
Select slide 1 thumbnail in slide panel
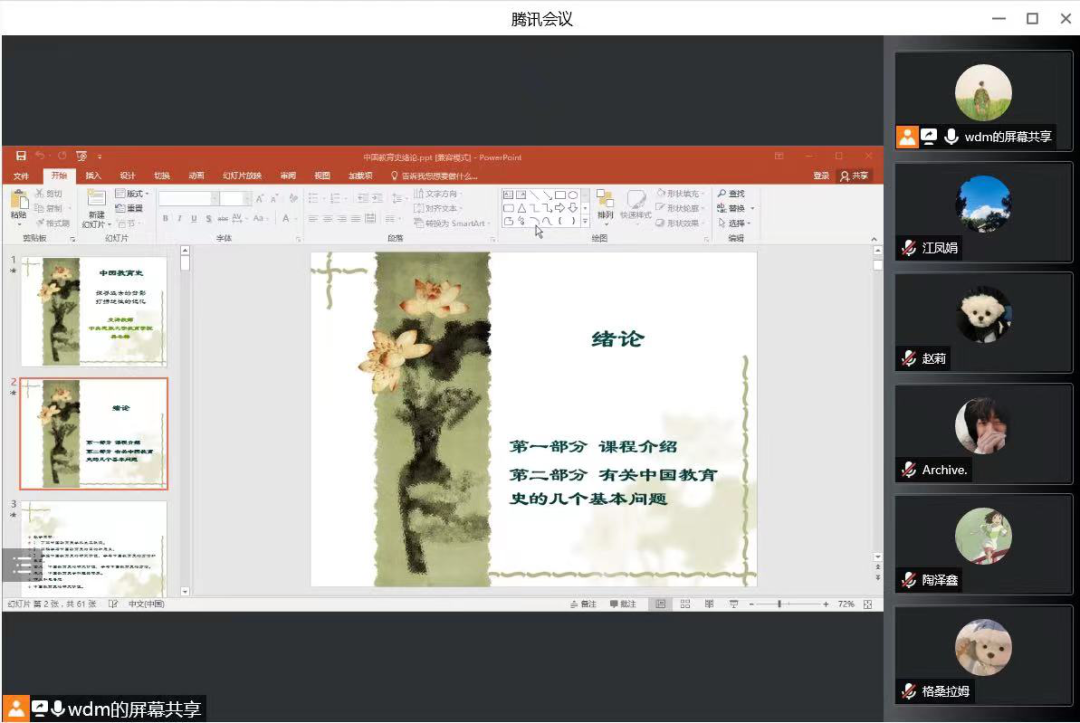[x=93, y=311]
